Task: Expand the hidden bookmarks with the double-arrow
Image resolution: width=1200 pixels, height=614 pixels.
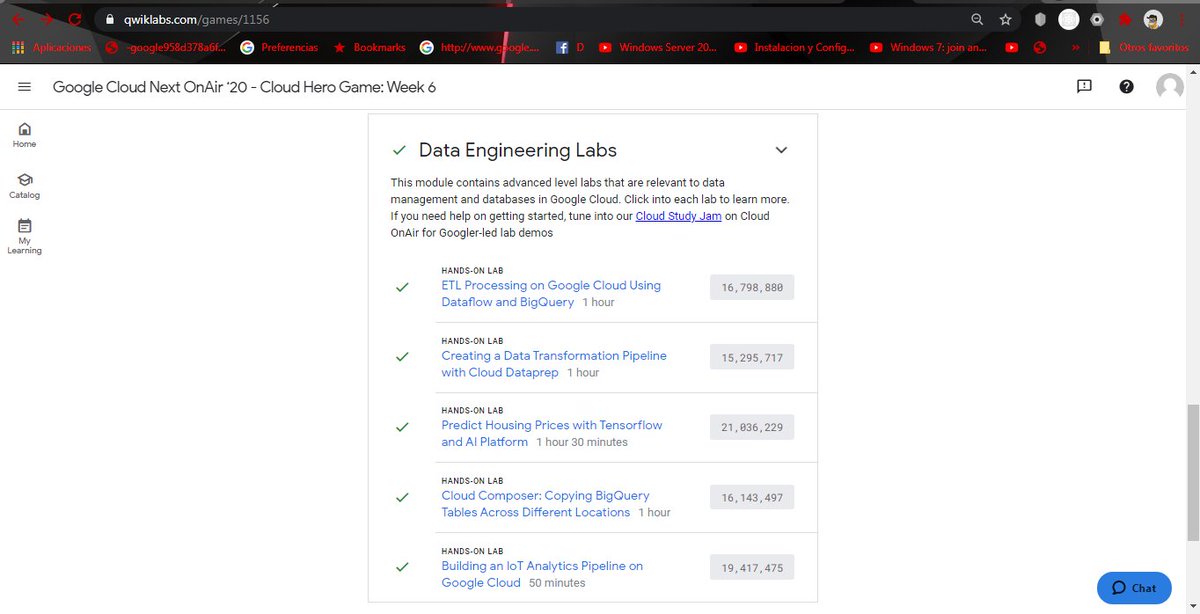Action: coord(1078,47)
